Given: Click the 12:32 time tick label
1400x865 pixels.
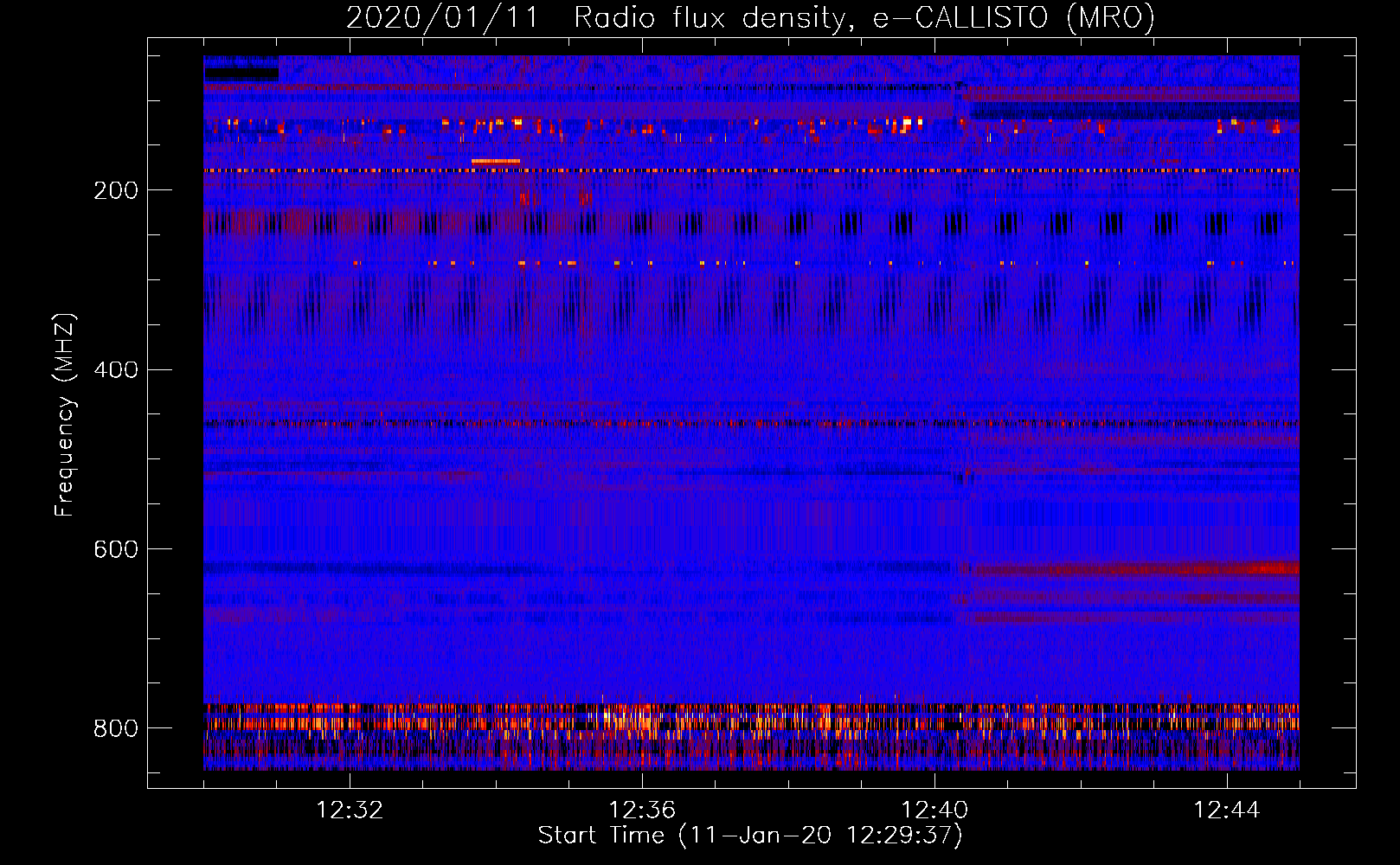Looking at the screenshot, I should 350,811.
